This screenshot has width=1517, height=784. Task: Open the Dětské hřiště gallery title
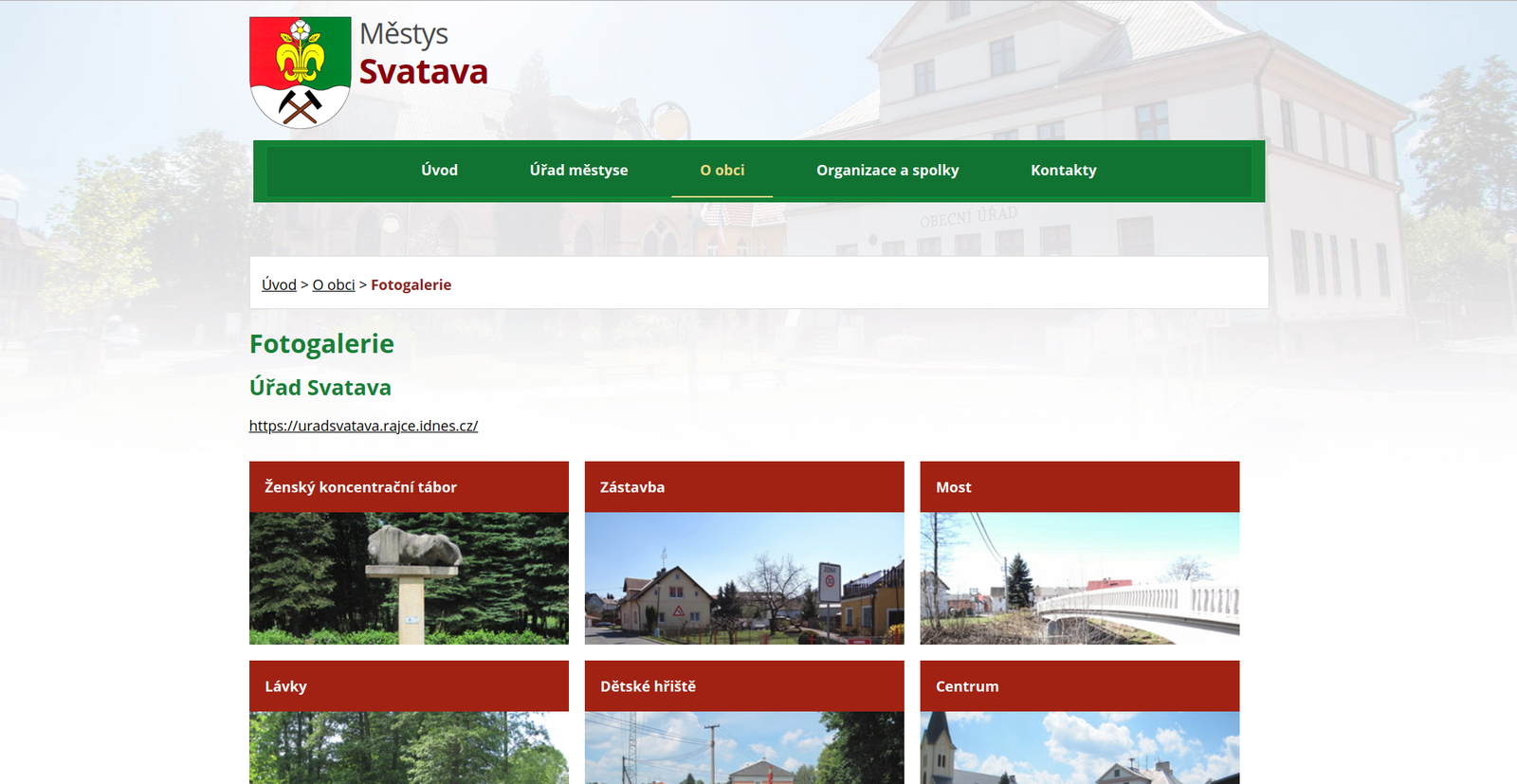click(648, 686)
